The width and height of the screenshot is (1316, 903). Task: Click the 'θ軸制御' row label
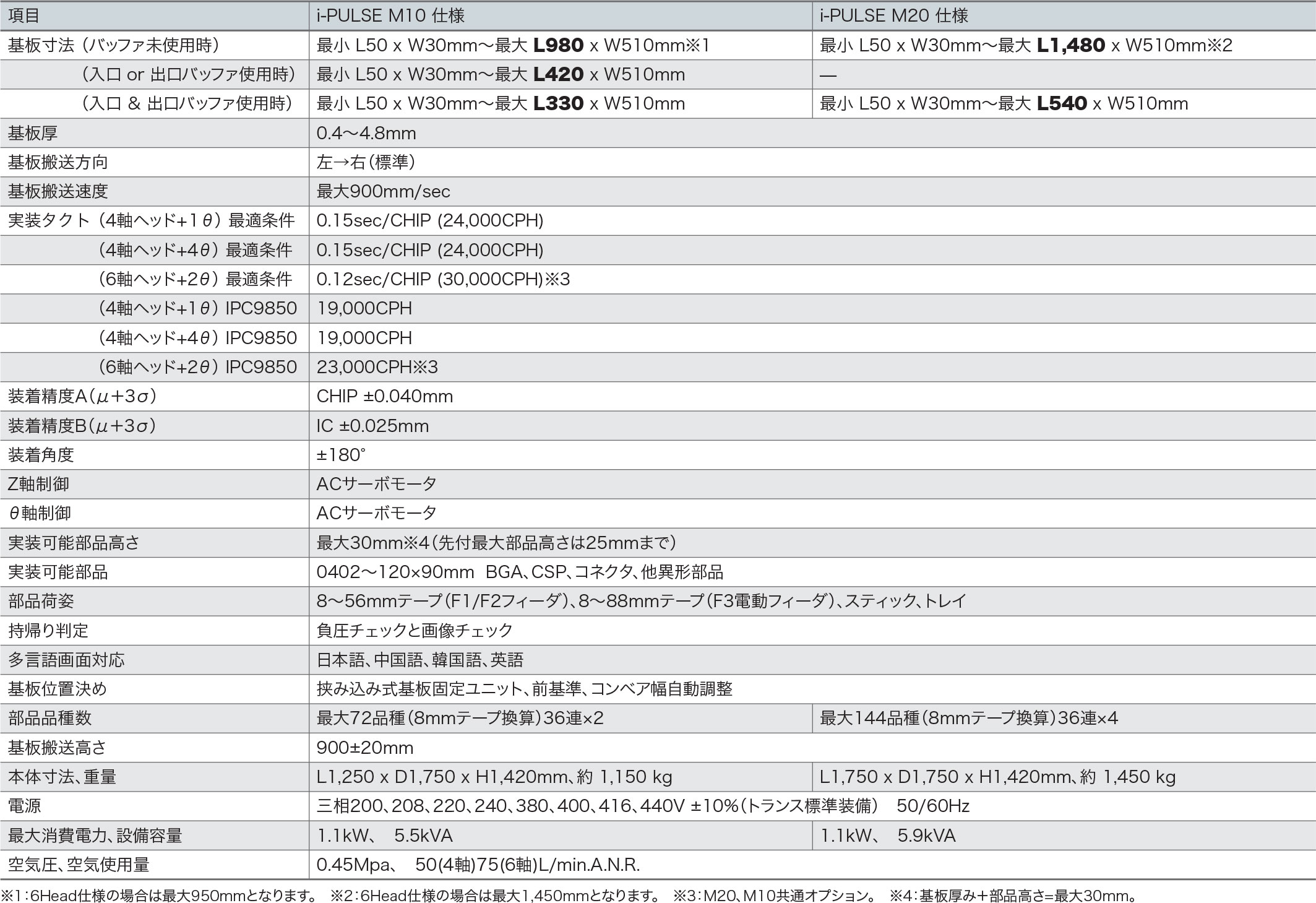coord(40,513)
